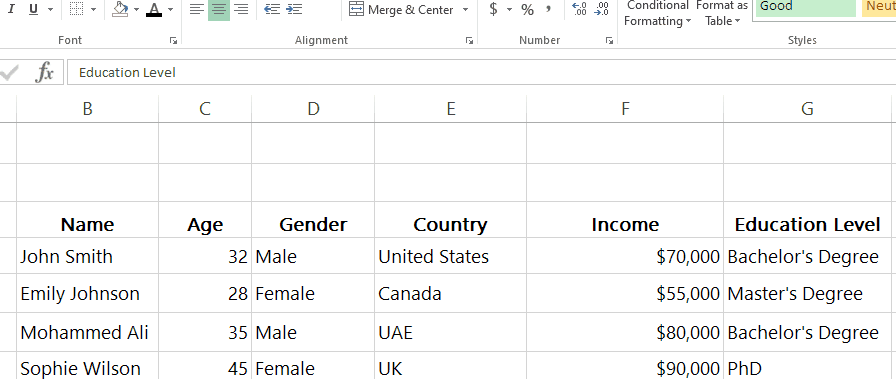This screenshot has height=379, width=896.
Task: Align text right
Action: (241, 9)
